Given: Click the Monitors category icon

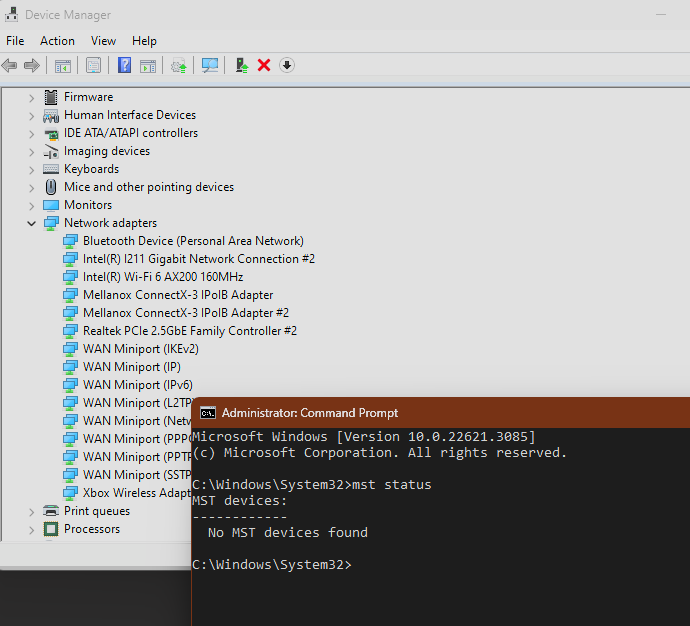Looking at the screenshot, I should (51, 205).
